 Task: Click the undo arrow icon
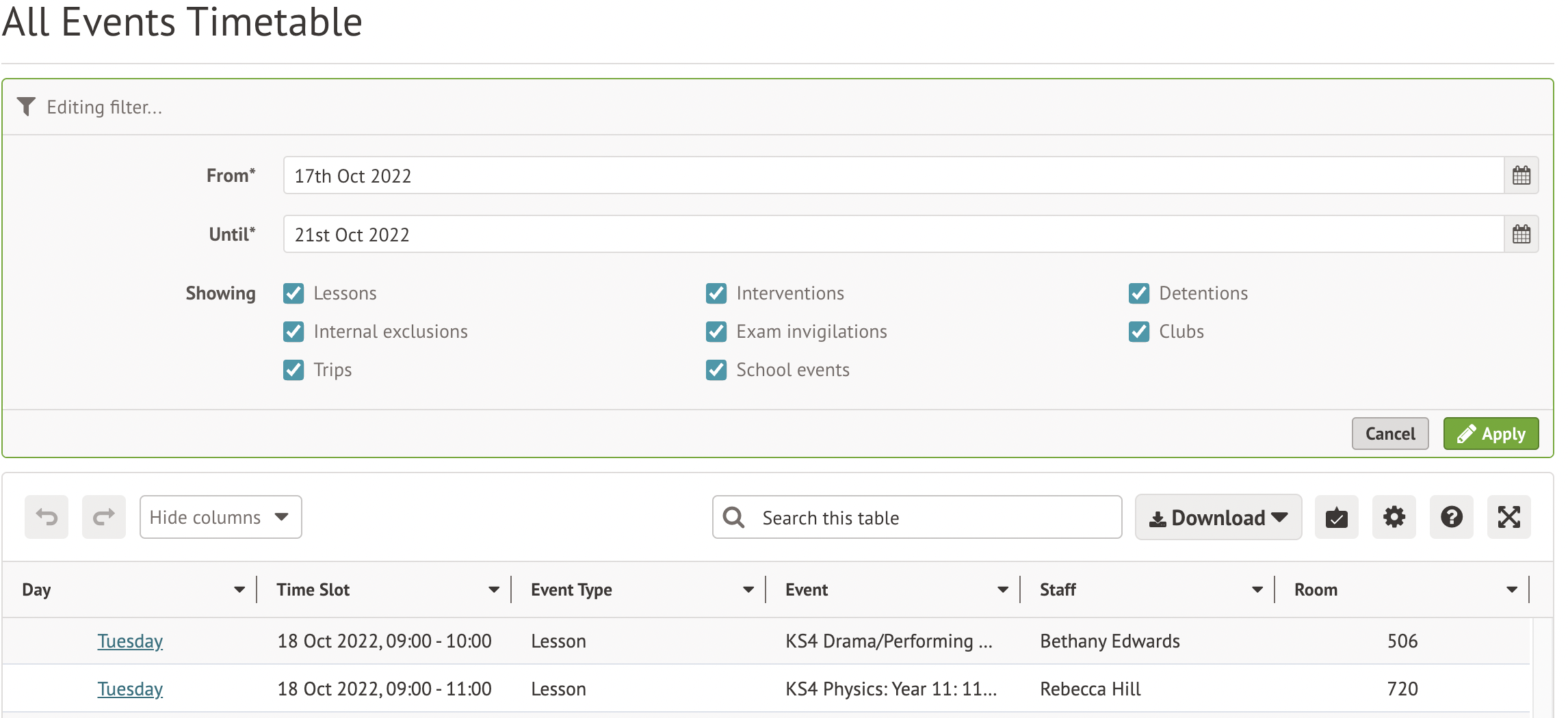click(x=47, y=517)
